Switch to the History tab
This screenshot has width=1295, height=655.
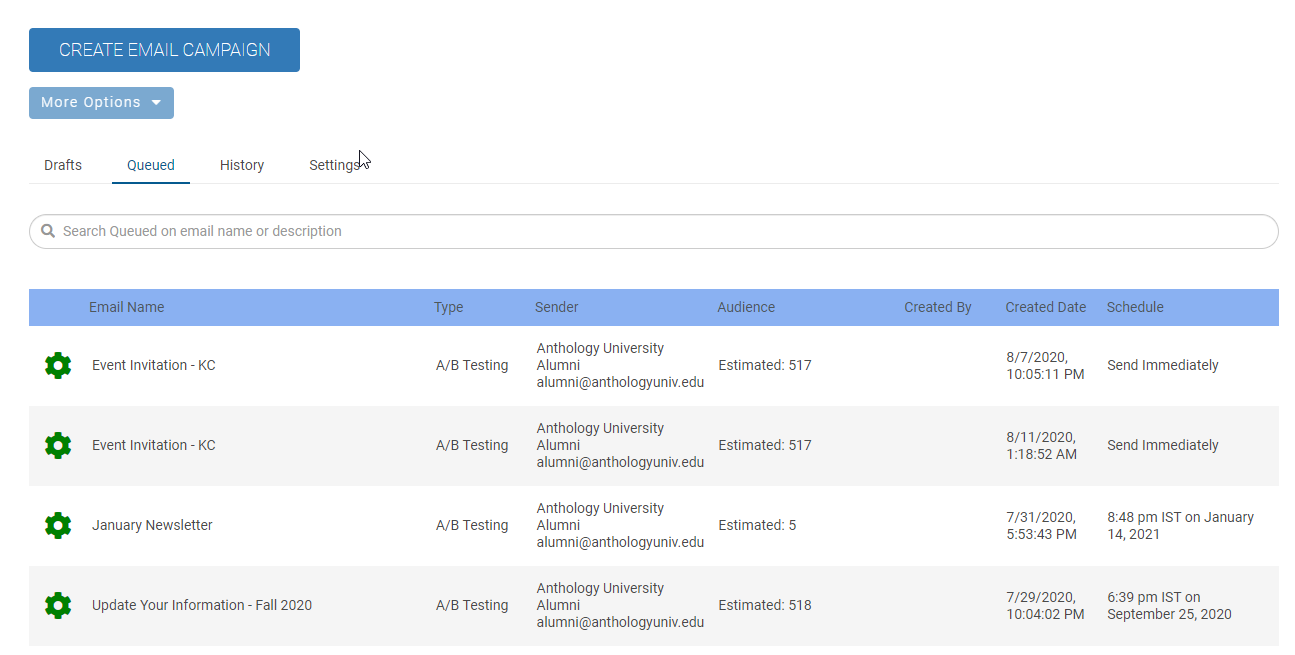click(241, 164)
